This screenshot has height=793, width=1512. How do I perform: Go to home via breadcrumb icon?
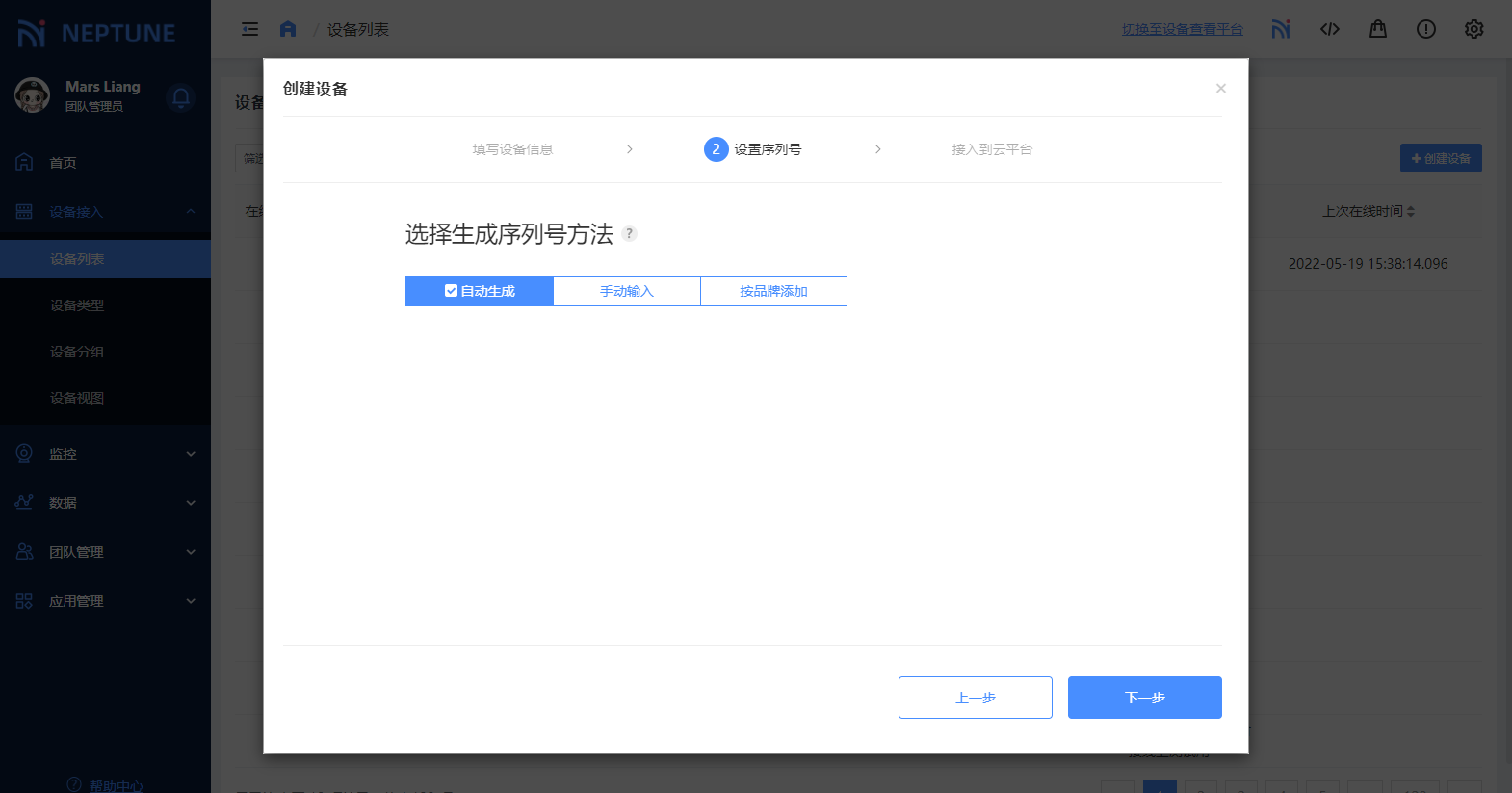point(288,29)
